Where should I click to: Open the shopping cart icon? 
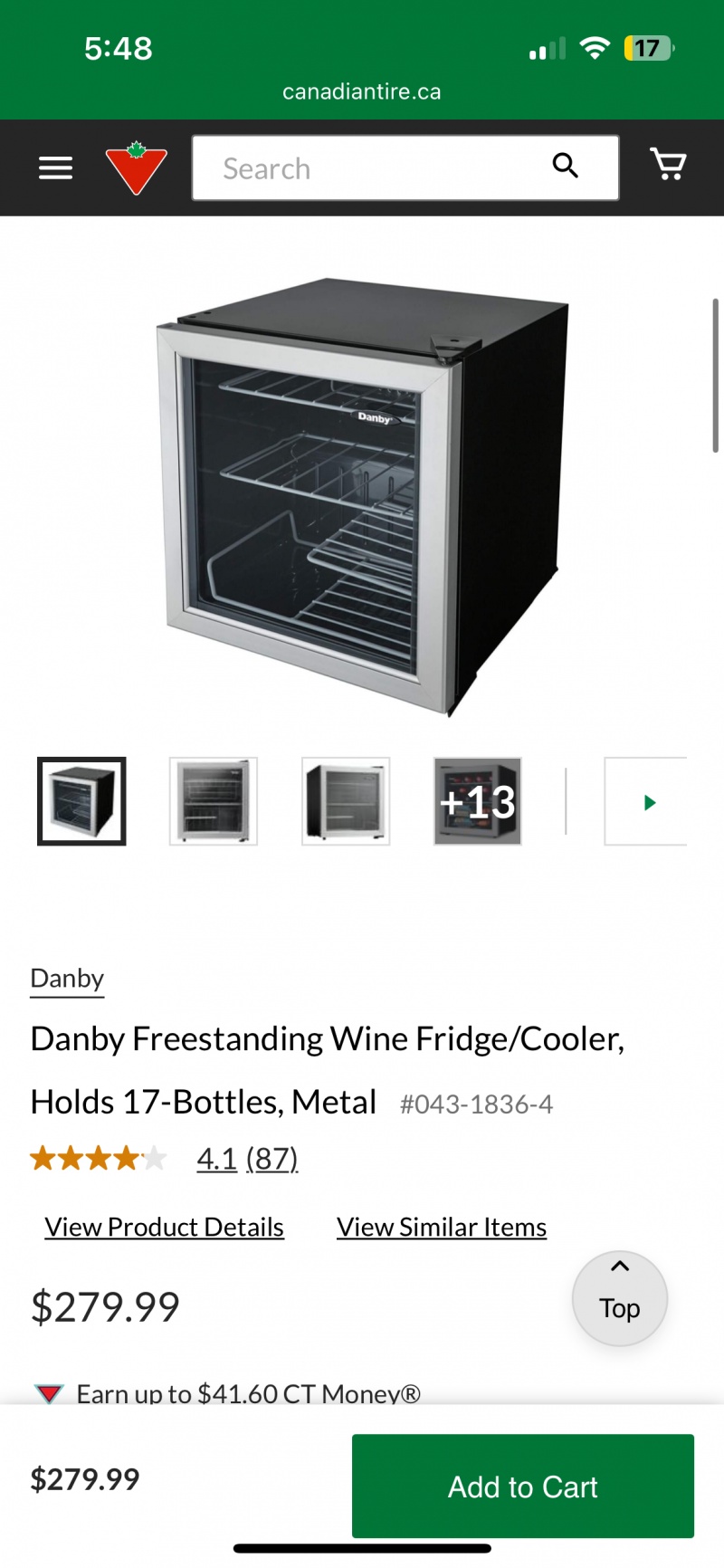668,165
